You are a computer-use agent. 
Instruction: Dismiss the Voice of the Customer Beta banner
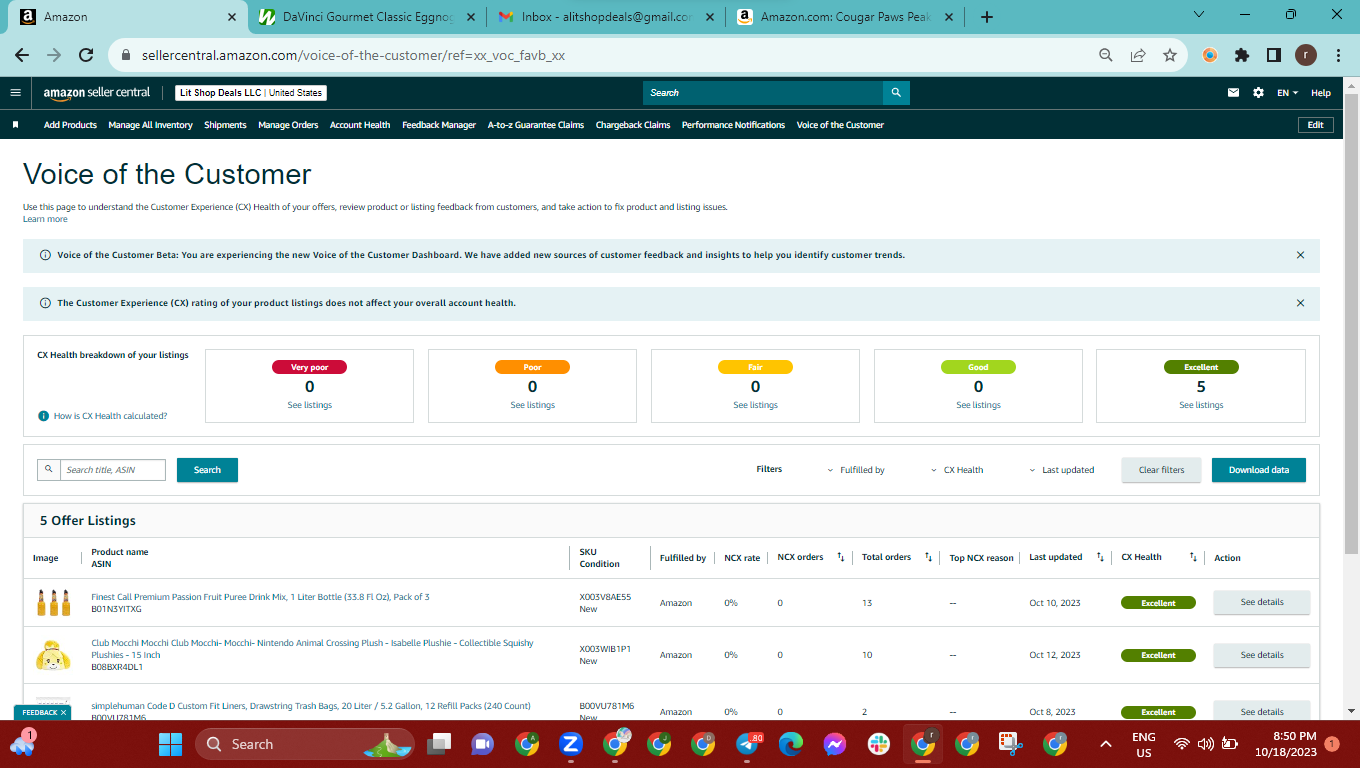coord(1300,255)
